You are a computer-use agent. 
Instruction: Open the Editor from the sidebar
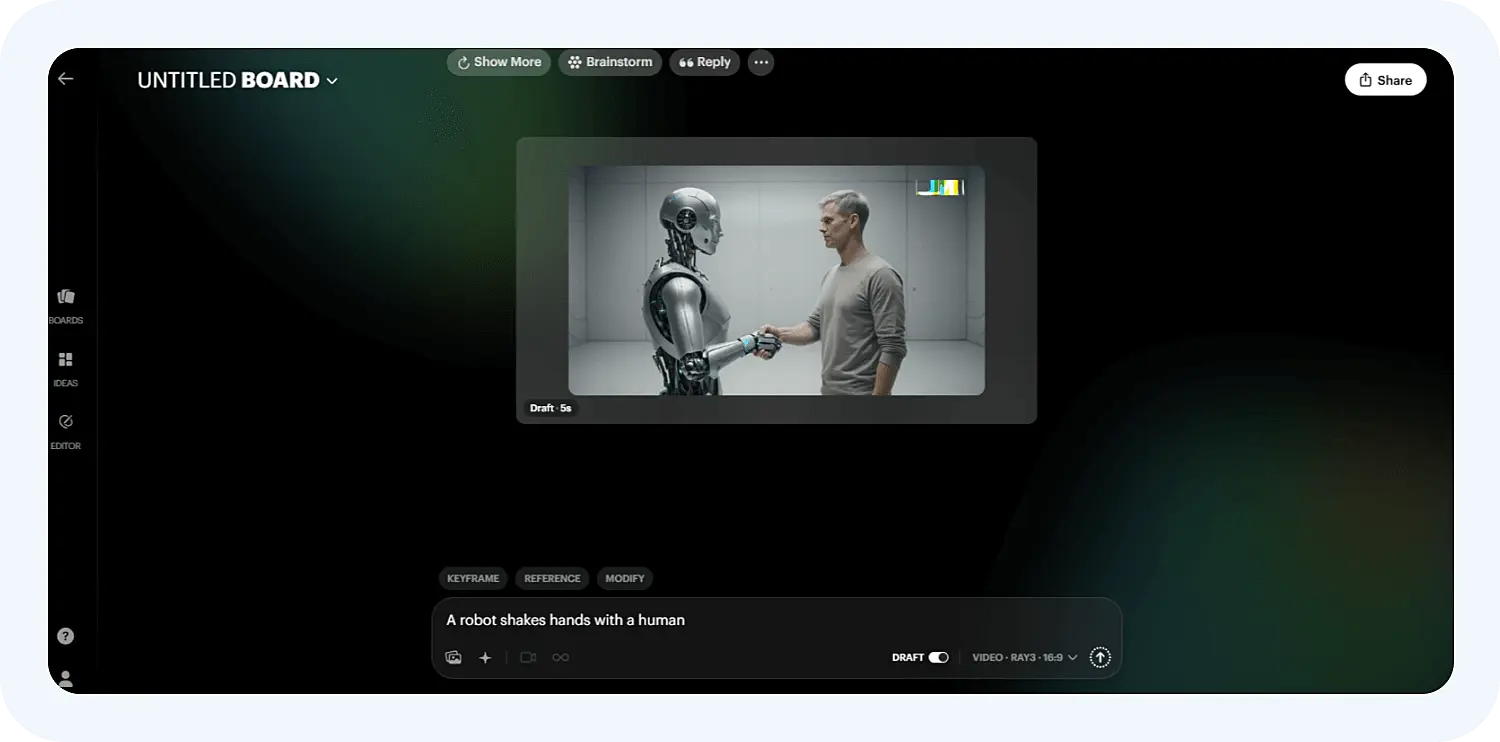pyautogui.click(x=66, y=422)
